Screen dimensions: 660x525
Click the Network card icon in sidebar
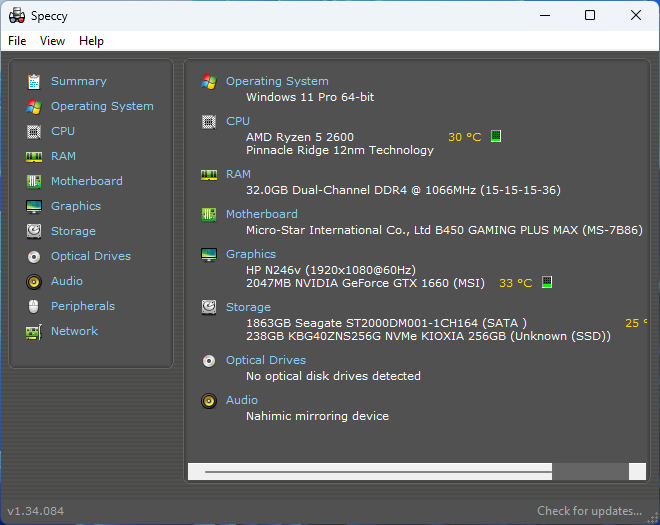coord(34,332)
